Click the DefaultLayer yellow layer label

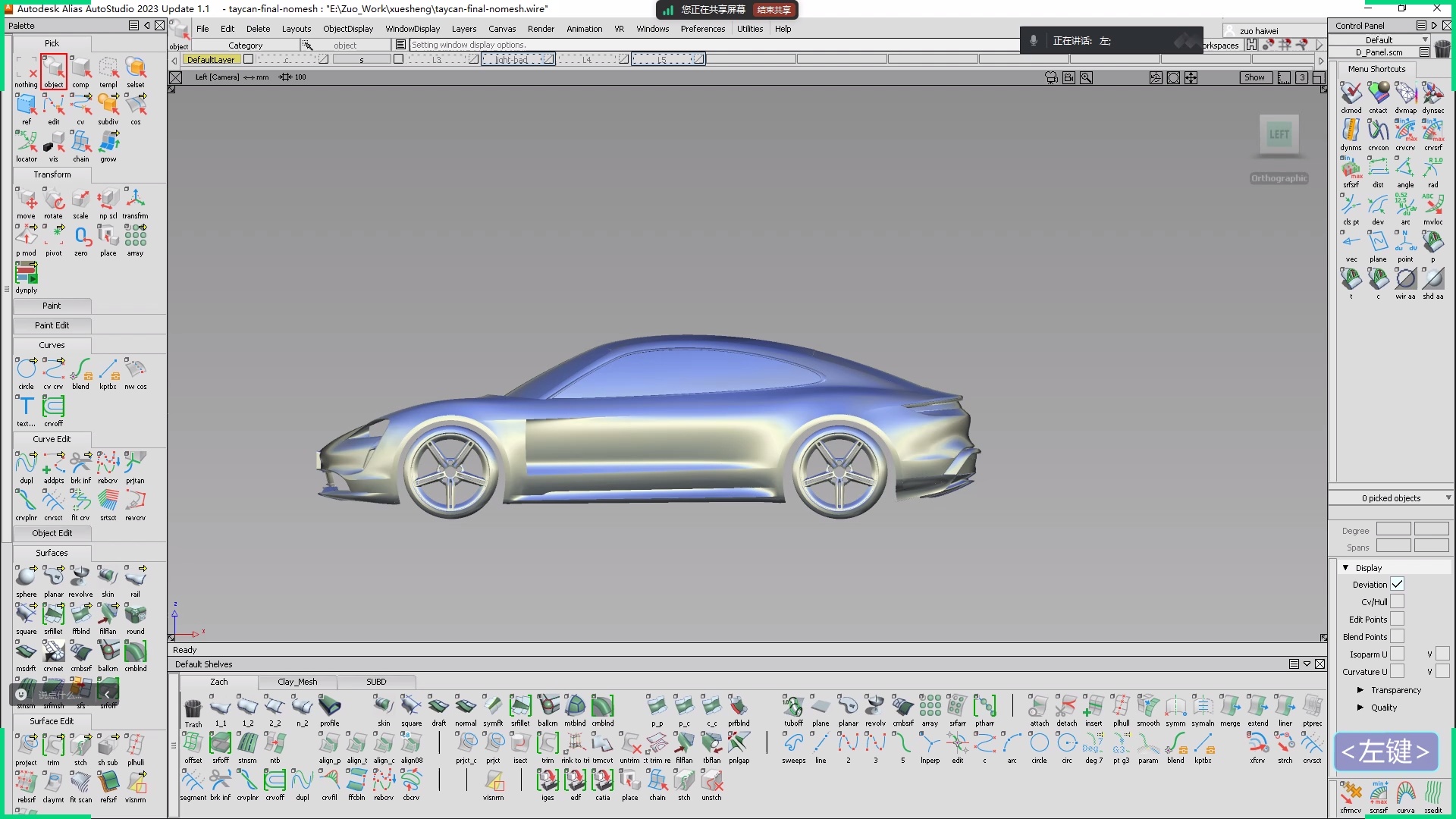tap(210, 60)
